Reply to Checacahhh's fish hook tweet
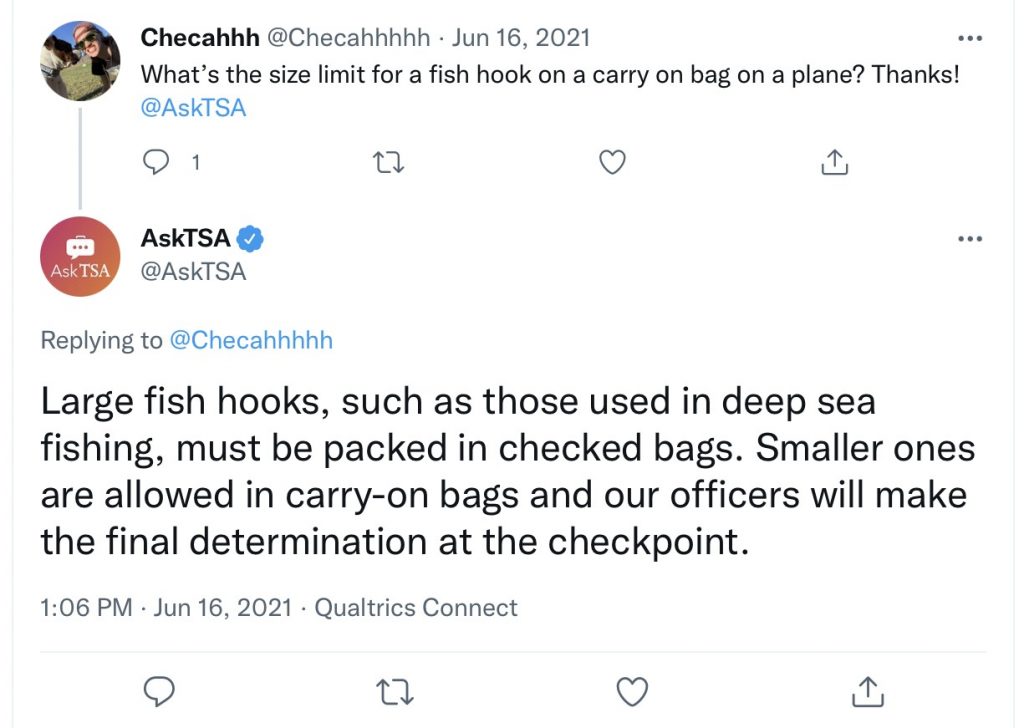 [x=155, y=162]
